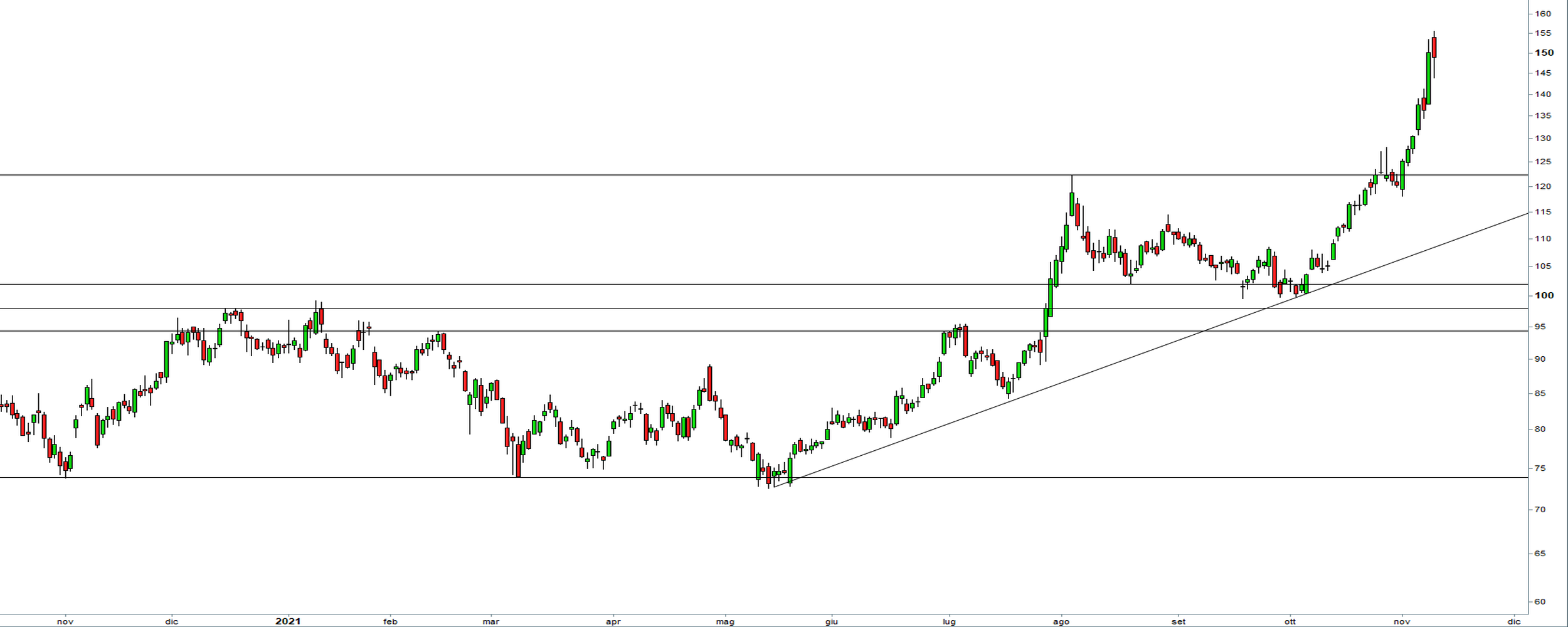Click the bold 150 price label
This screenshot has height=627, width=1568.
(x=1544, y=53)
